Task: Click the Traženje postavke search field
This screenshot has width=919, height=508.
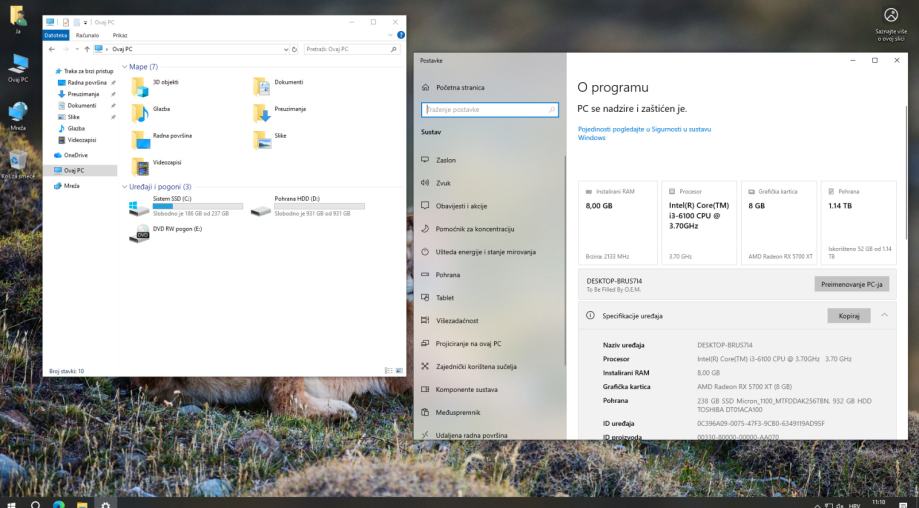Action: click(489, 110)
